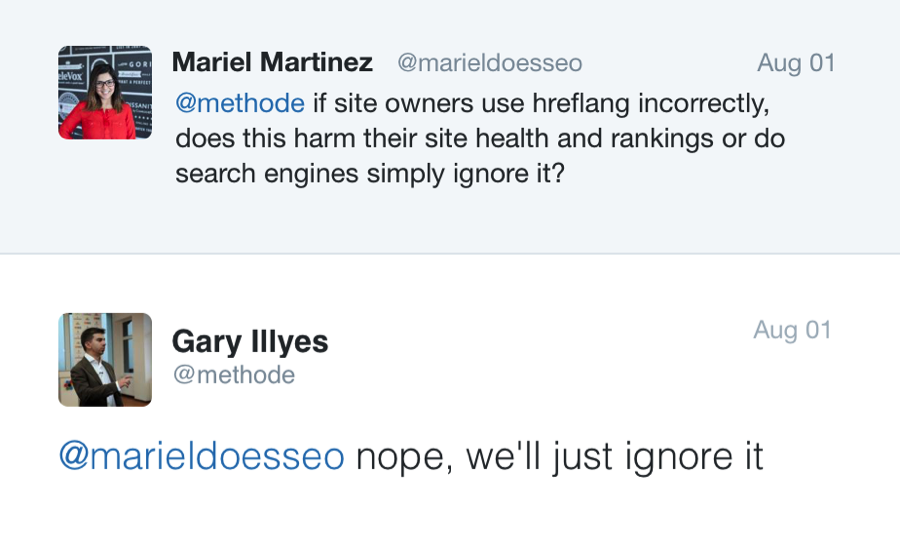
Task: Click the blue @methode mention in Mariel's tweet
Action: click(240, 103)
